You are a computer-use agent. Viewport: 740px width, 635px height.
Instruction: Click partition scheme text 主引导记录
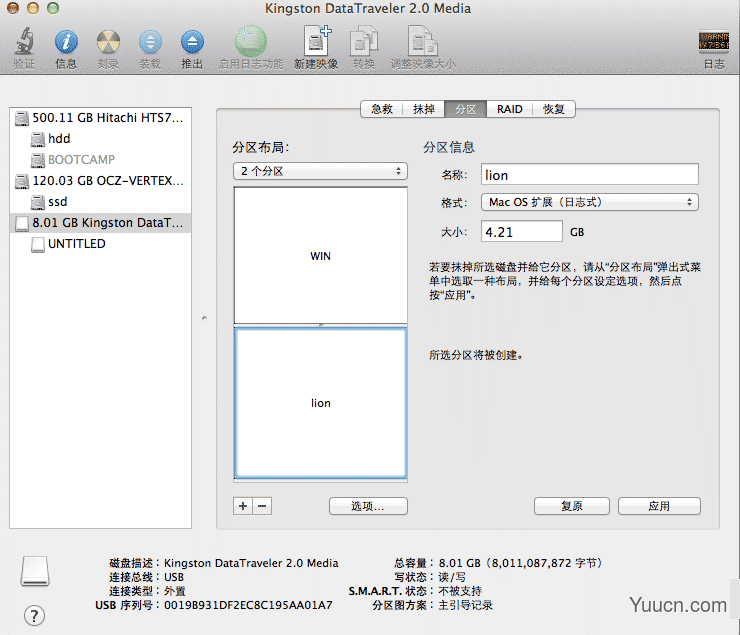pyautogui.click(x=465, y=605)
